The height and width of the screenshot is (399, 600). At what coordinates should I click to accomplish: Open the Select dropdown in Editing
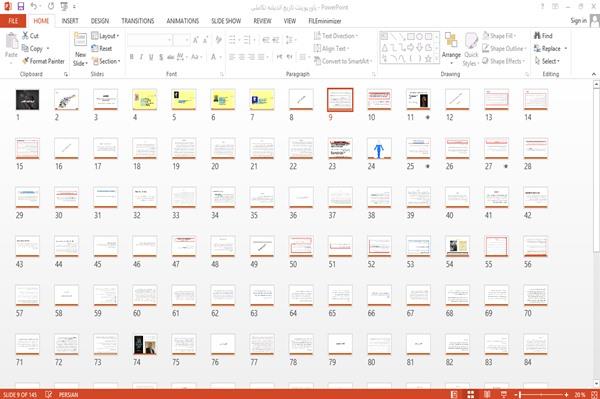[547, 61]
